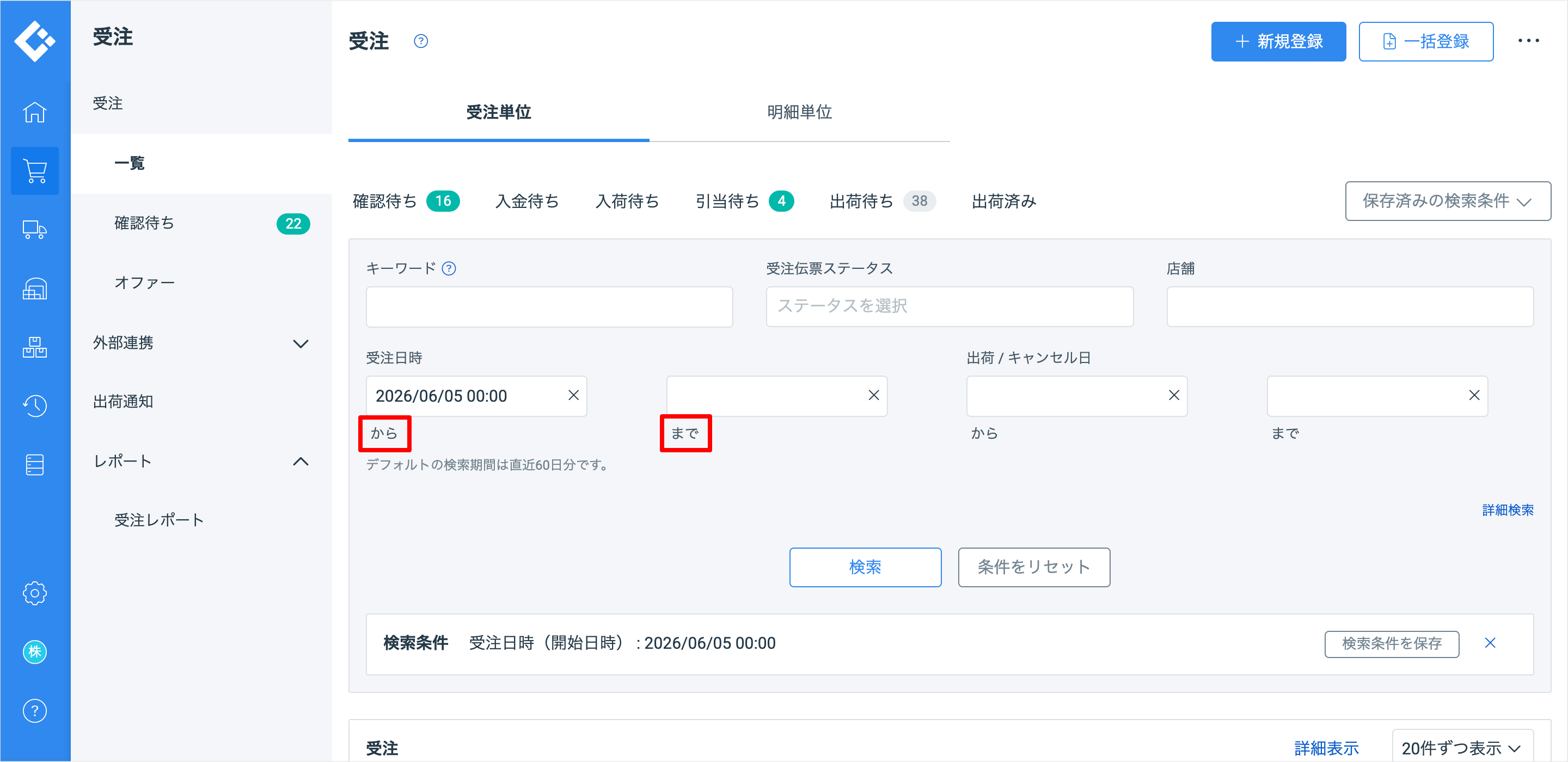Viewport: 1568px width, 762px height.
Task: Focus the キーワード input field
Action: (x=549, y=307)
